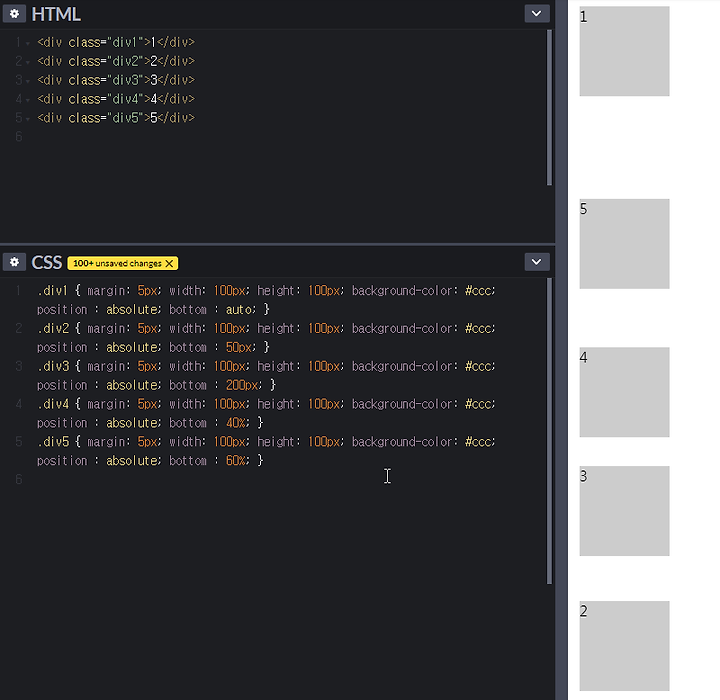This screenshot has width=720, height=700.
Task: Click the HTML panel title
Action: point(56,14)
